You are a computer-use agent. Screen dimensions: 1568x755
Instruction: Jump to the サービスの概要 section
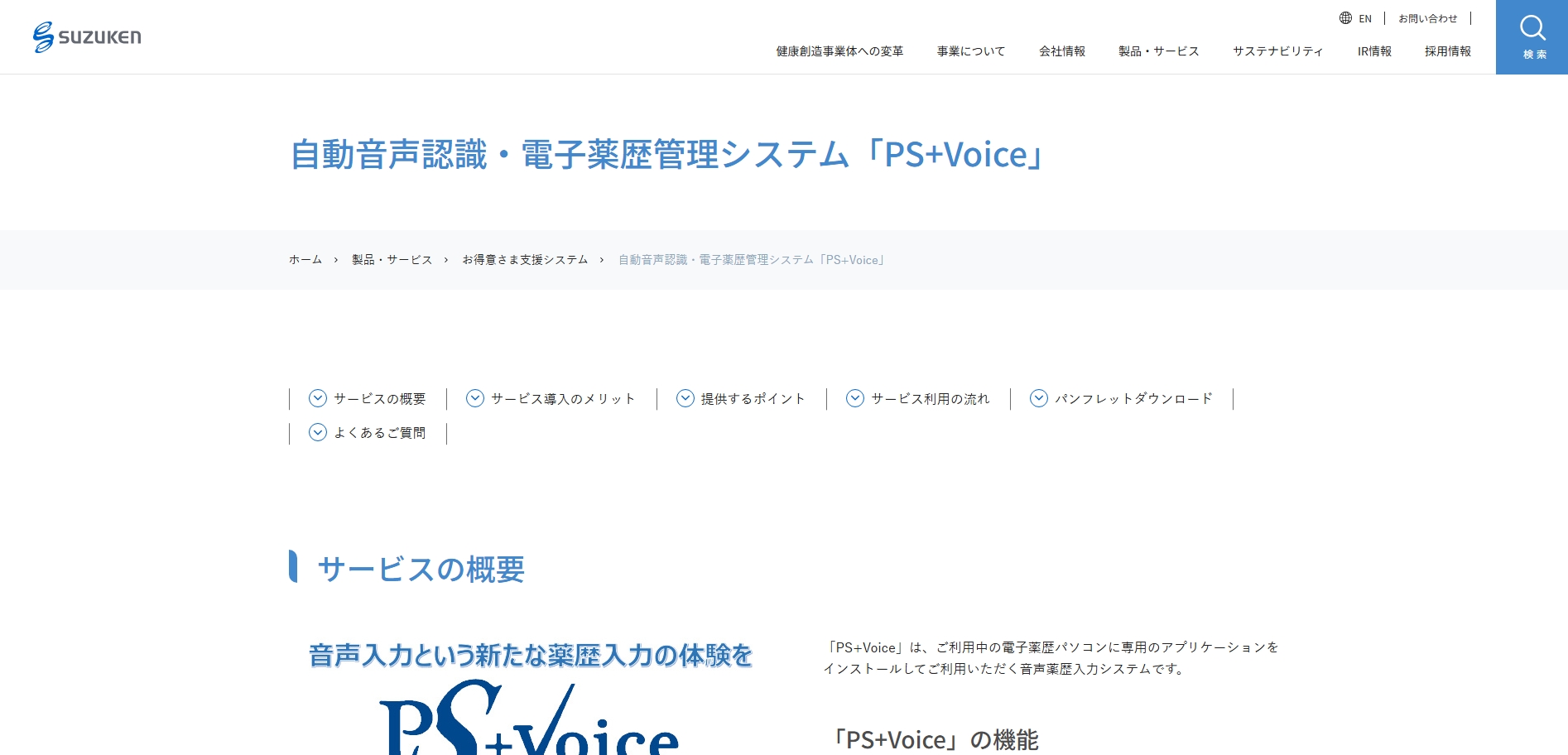pyautogui.click(x=379, y=398)
